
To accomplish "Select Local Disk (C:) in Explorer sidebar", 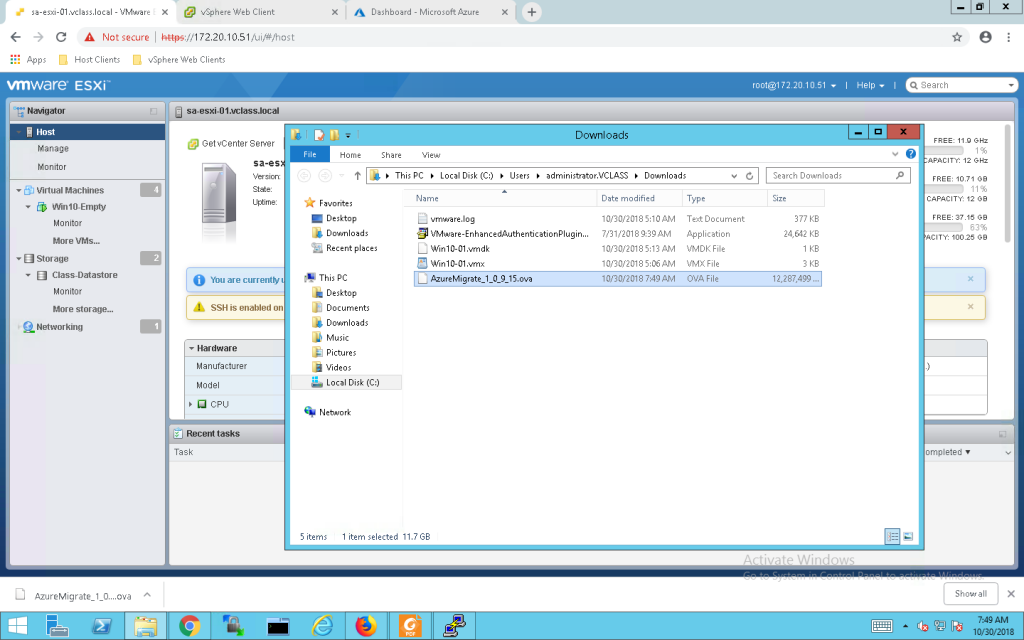I will (353, 383).
